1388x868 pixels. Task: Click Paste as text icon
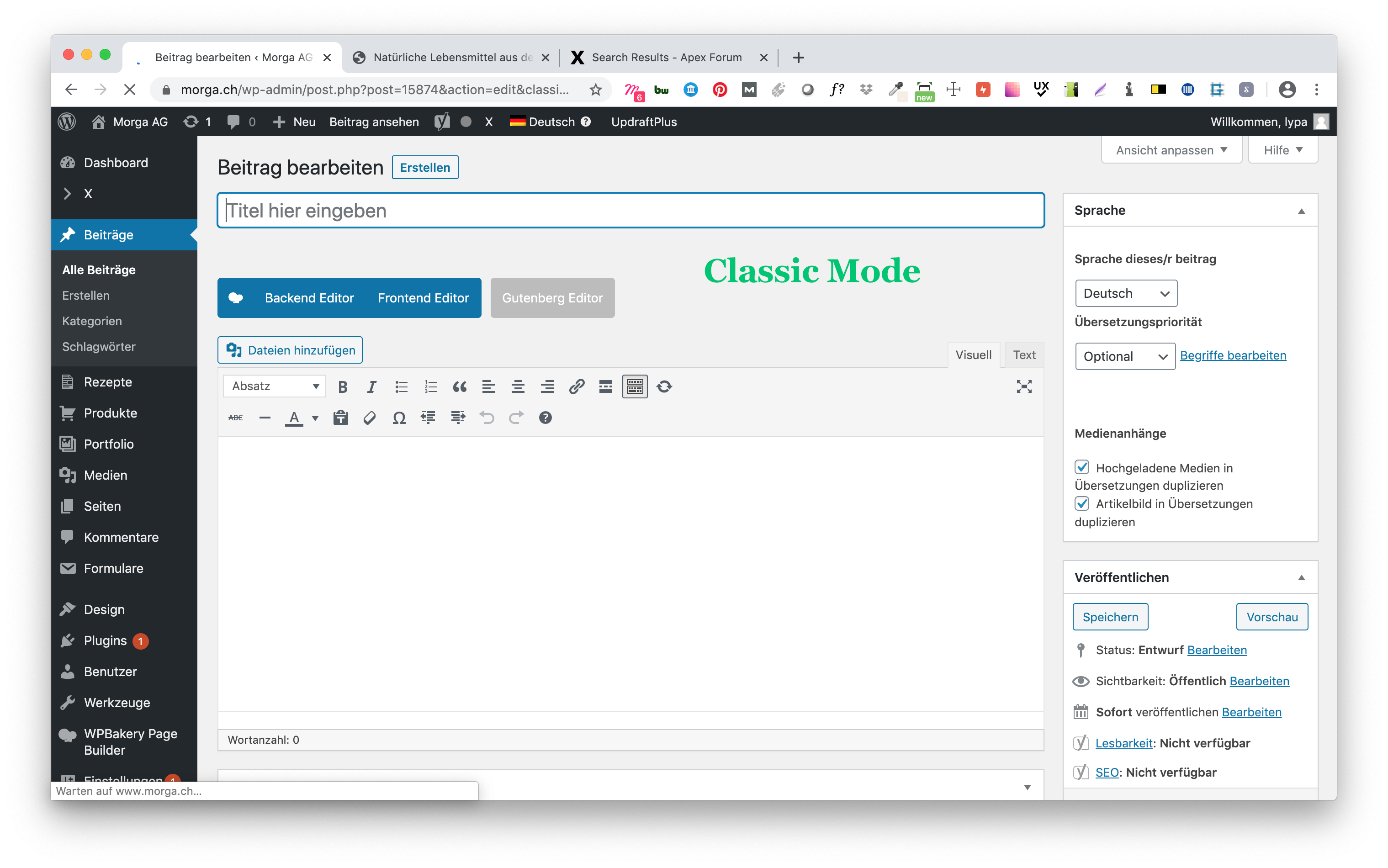click(340, 418)
